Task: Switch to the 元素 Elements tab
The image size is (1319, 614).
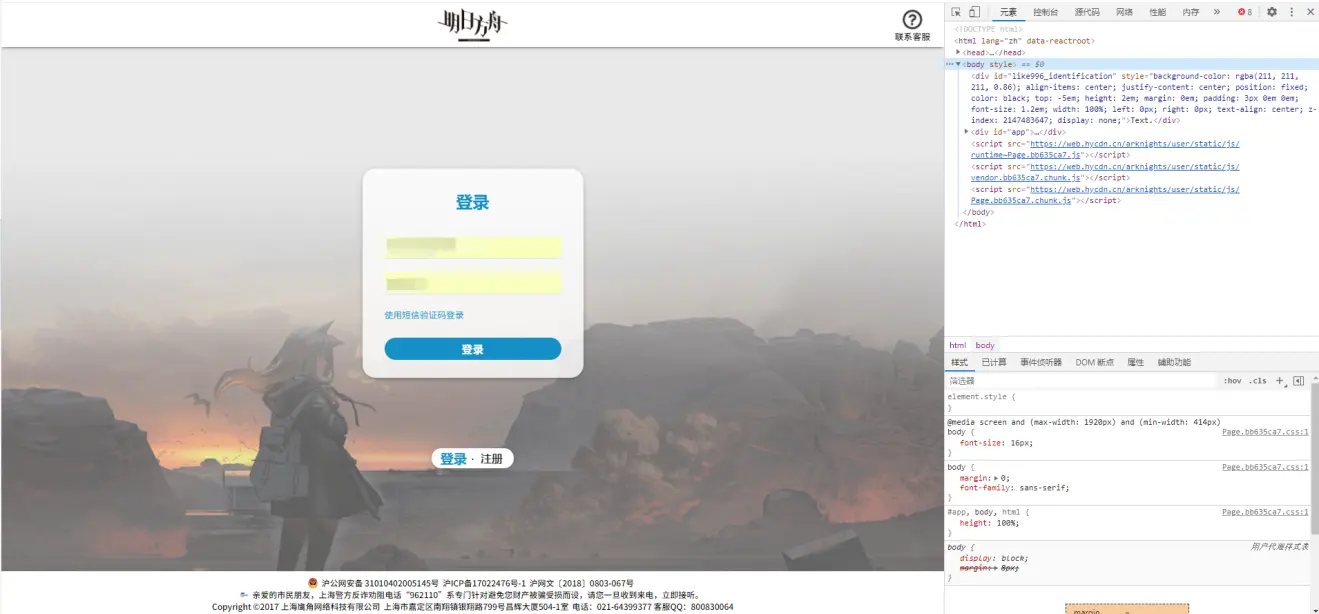Action: pyautogui.click(x=1008, y=12)
